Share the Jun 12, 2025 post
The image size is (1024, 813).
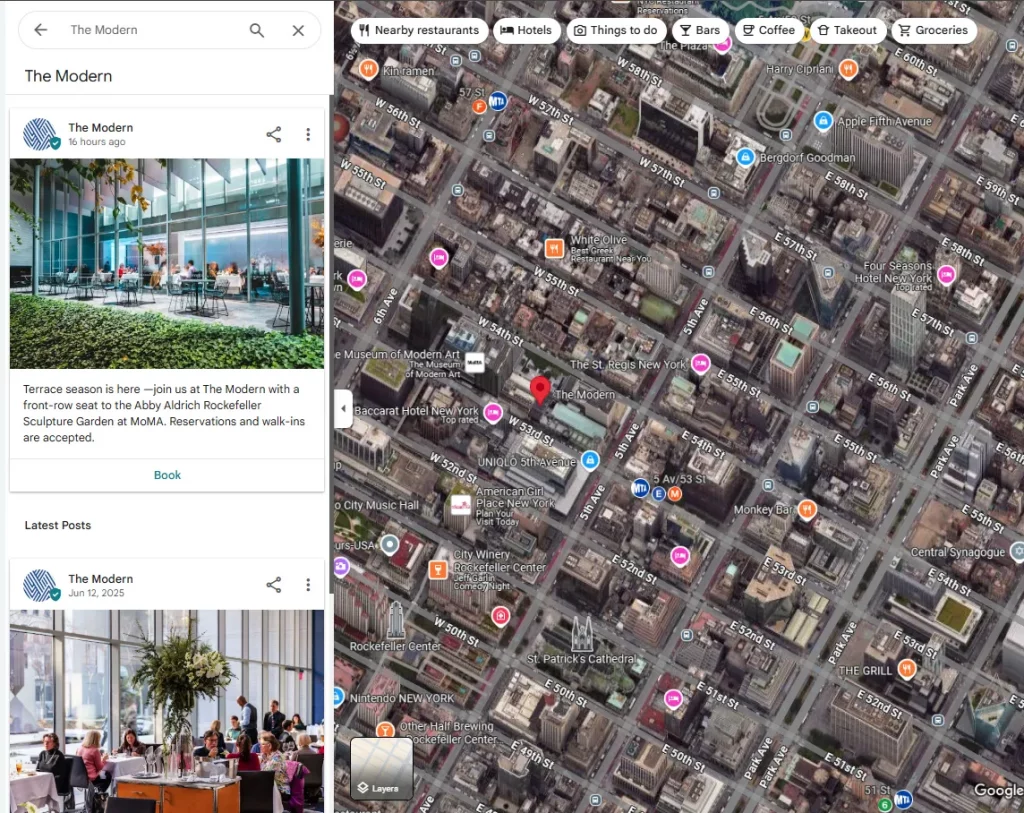pyautogui.click(x=274, y=584)
